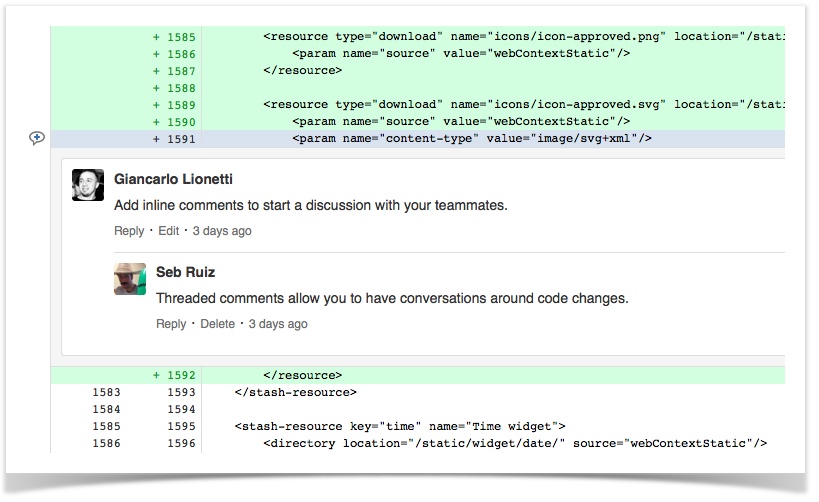Click old line number 1583
The image size is (819, 502).
[x=105, y=393]
